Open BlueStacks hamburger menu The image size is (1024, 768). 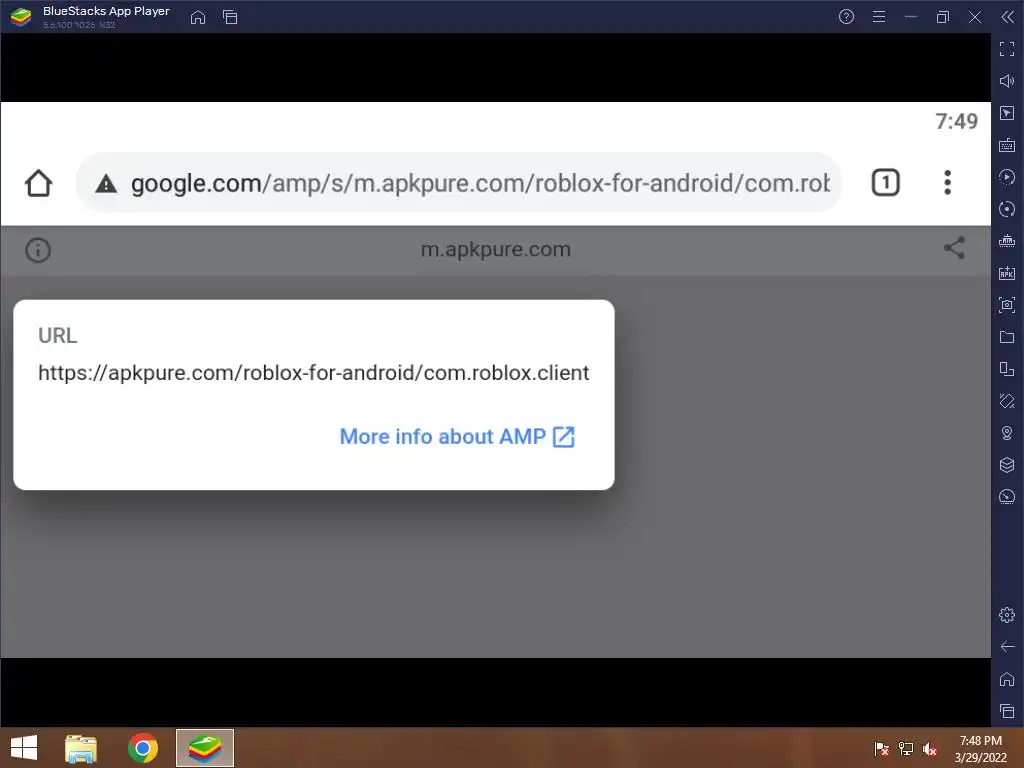879,17
